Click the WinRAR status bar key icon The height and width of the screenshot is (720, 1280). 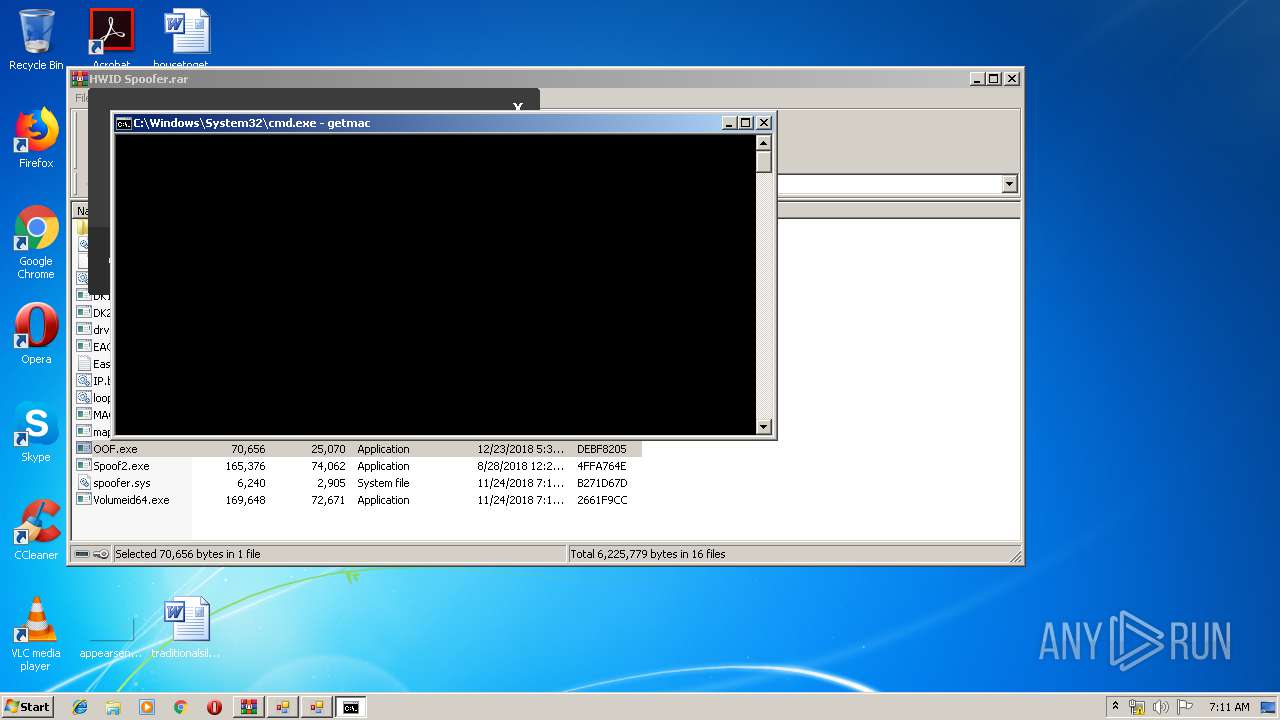[101, 554]
